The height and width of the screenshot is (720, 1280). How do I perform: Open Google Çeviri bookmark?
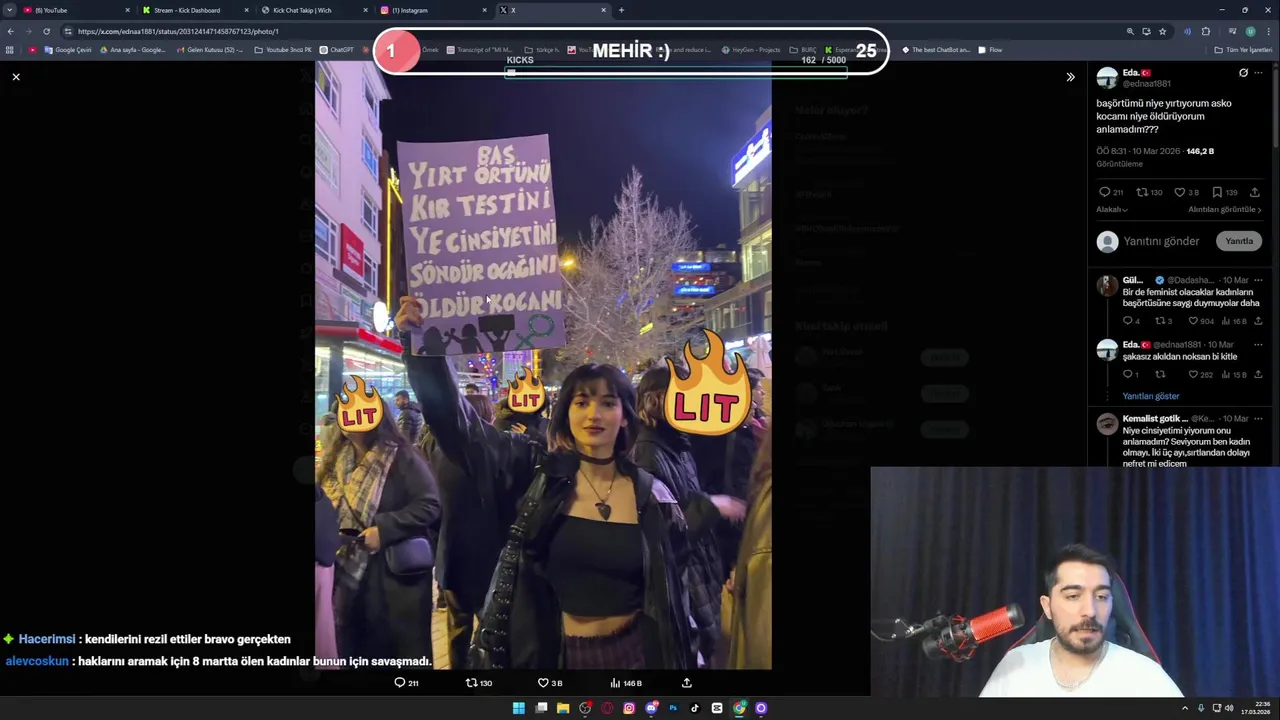[68, 50]
